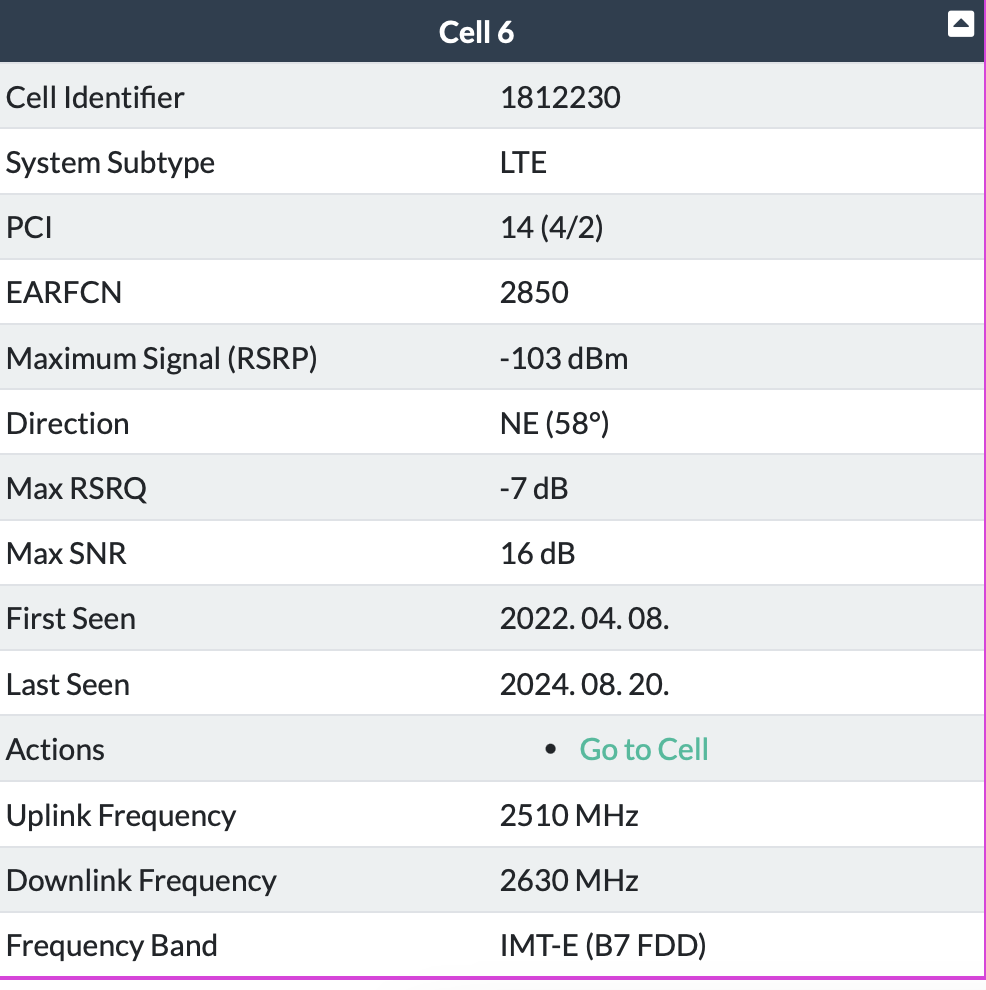Select the -103 dBm RSRP value

pos(564,359)
